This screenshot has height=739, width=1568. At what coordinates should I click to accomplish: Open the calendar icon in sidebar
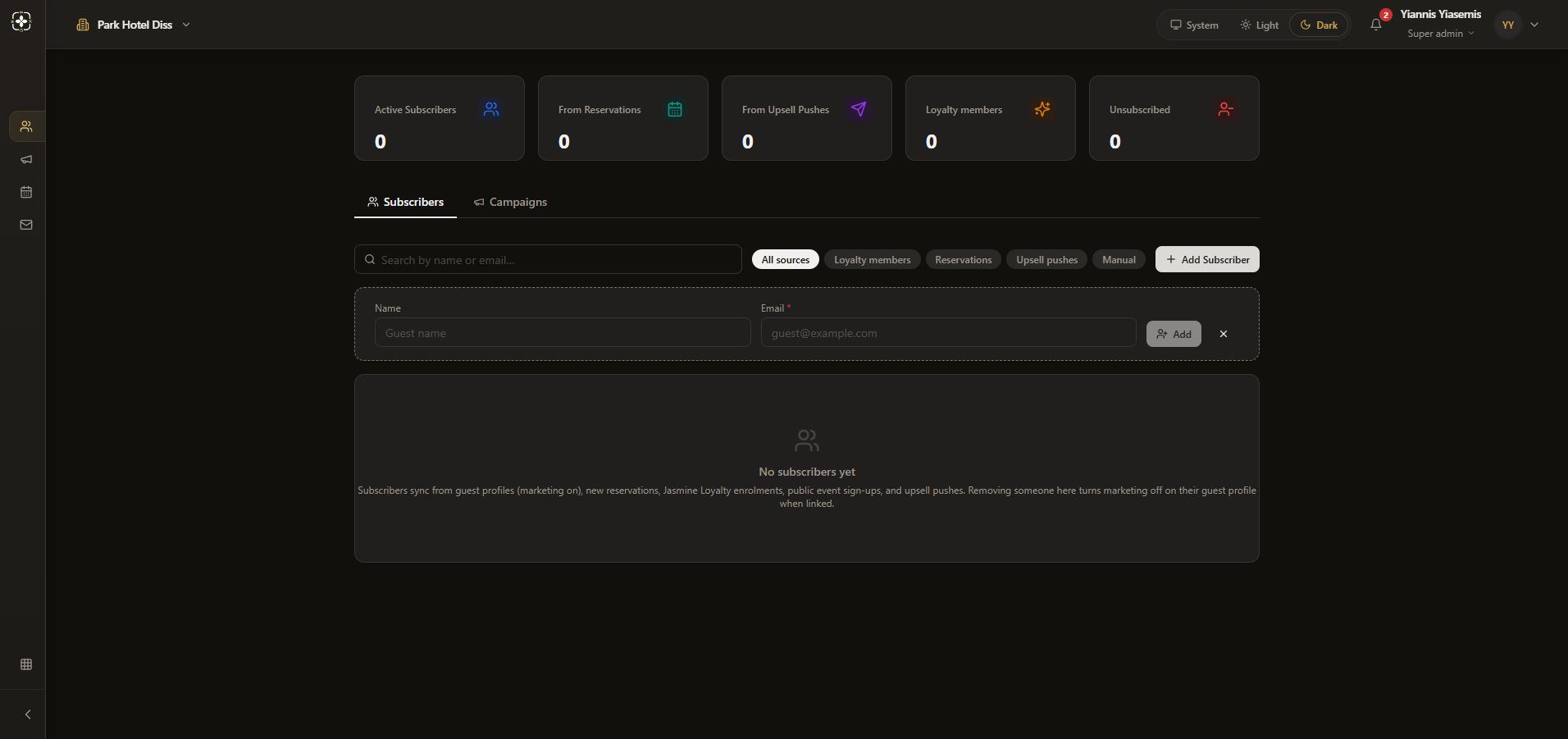(x=26, y=192)
